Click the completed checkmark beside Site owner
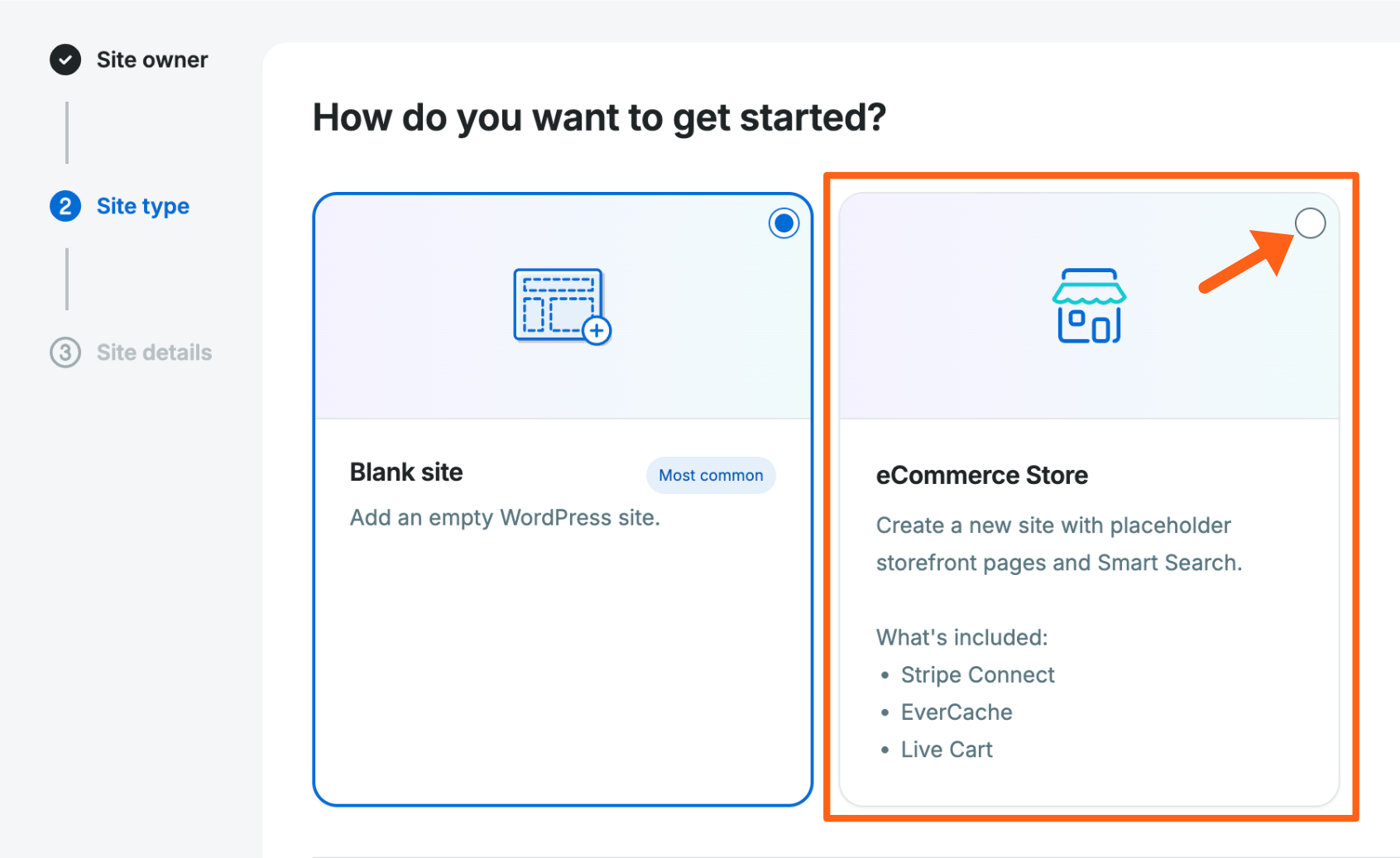This screenshot has width=1400, height=858. pos(65,60)
